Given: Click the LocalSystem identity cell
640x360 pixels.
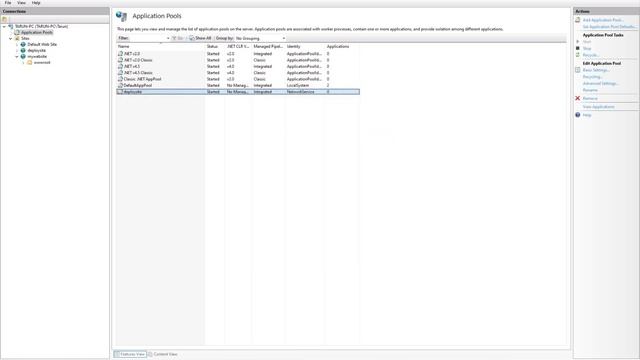Looking at the screenshot, I should click(x=298, y=85).
